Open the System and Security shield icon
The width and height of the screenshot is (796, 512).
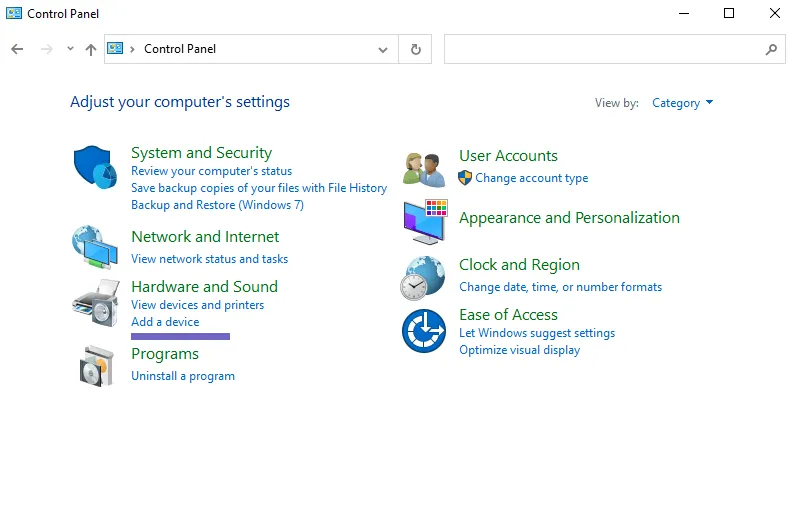click(x=95, y=167)
